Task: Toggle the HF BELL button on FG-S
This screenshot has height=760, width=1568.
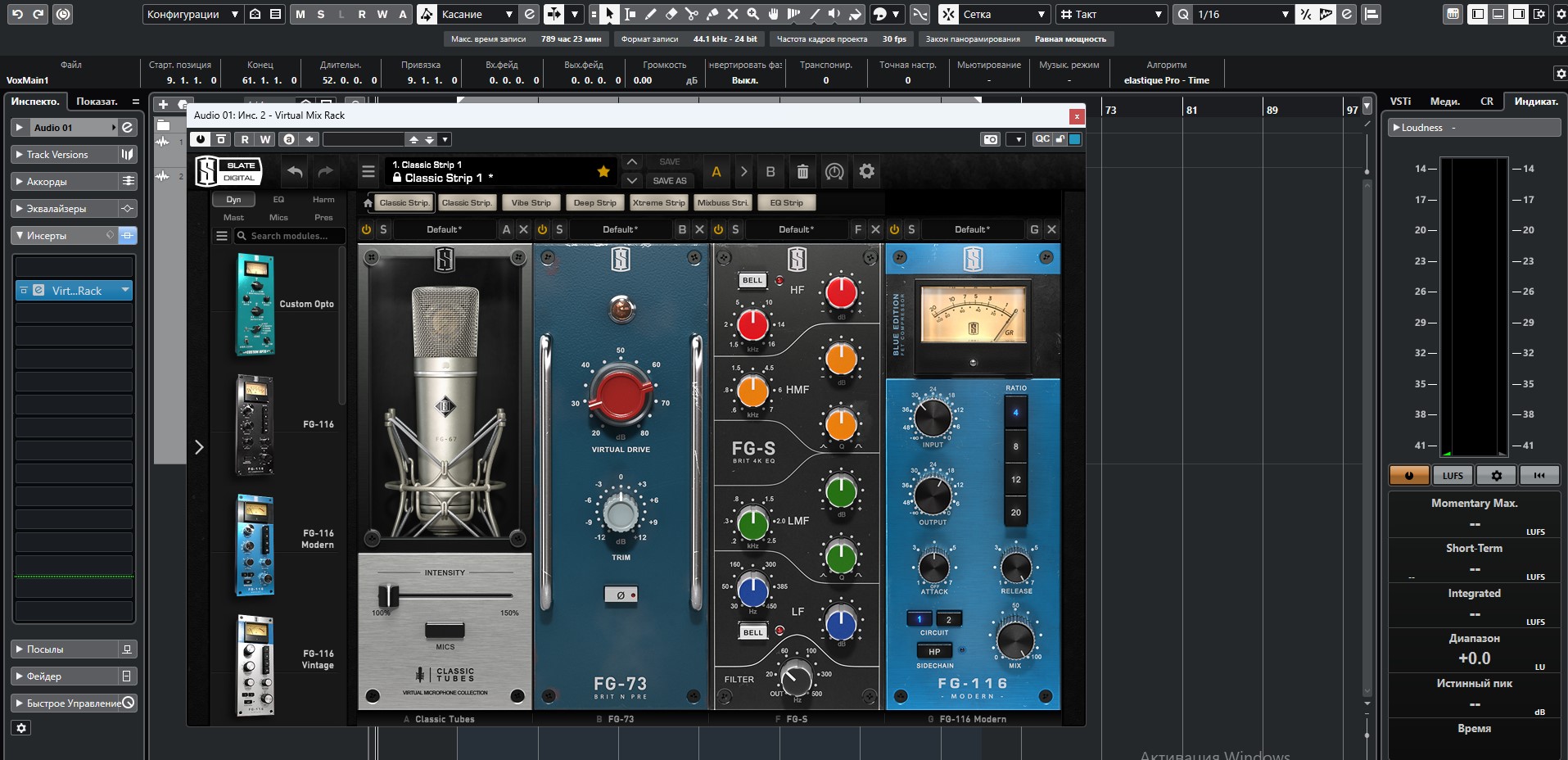Action: coord(752,280)
